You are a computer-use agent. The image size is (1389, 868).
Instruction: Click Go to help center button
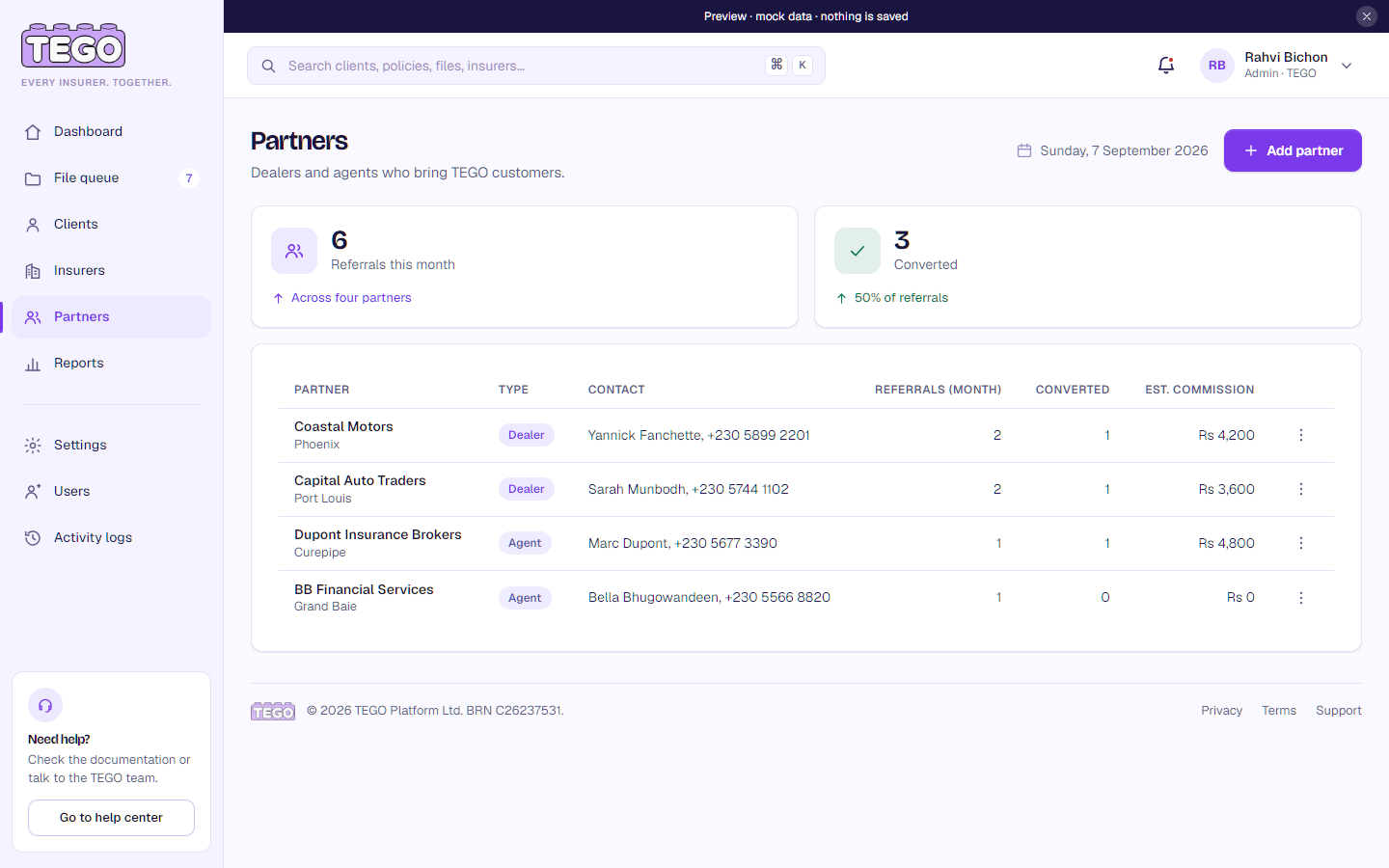(x=111, y=818)
